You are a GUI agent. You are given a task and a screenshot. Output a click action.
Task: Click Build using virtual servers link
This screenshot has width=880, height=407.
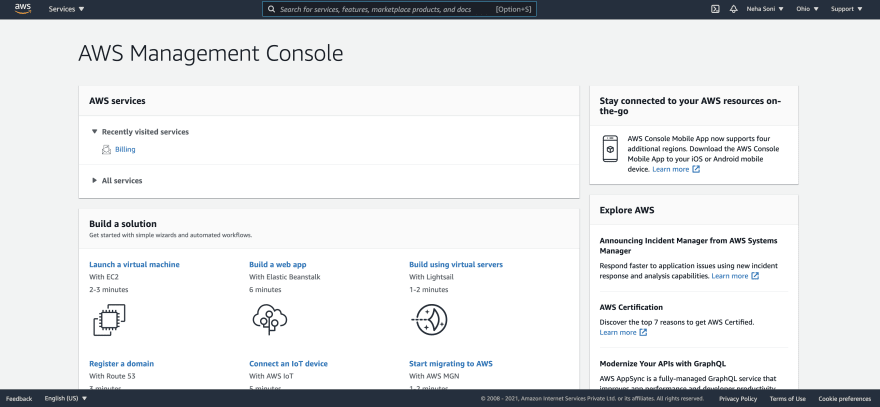pos(456,264)
